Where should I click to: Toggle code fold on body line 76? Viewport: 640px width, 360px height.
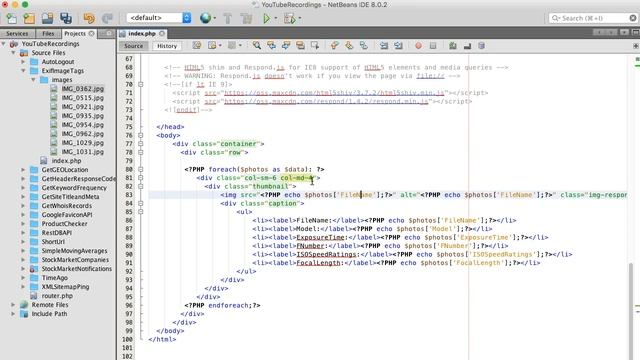coord(140,136)
